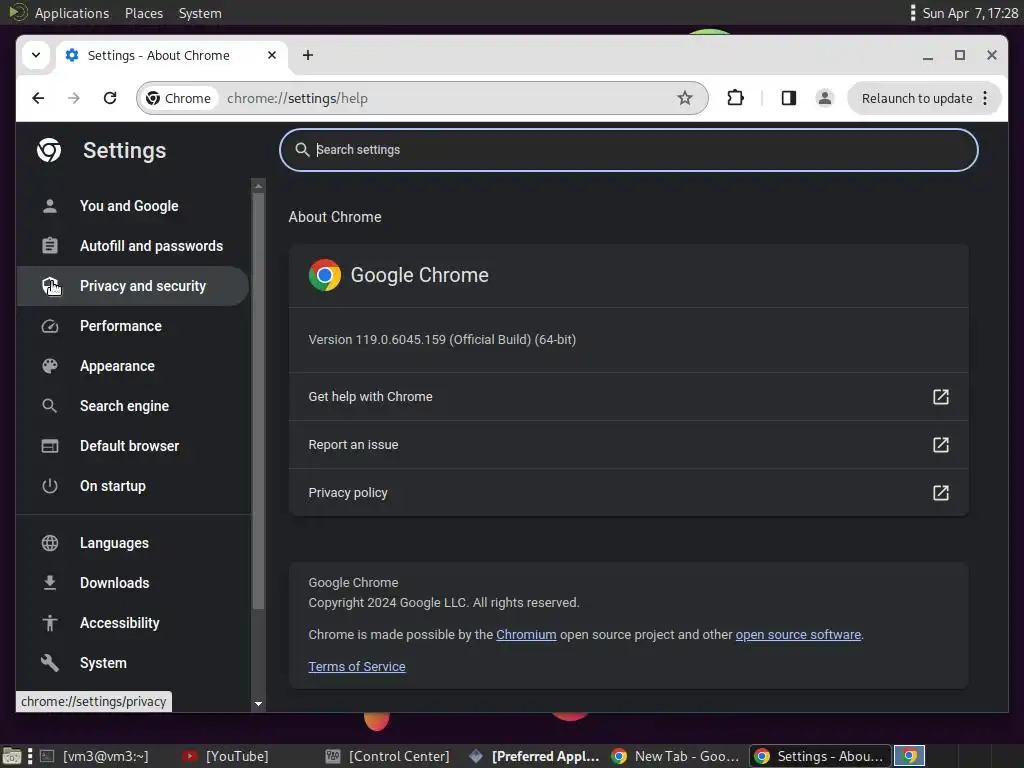Click the Languages globe icon
1024x768 pixels.
click(50, 543)
